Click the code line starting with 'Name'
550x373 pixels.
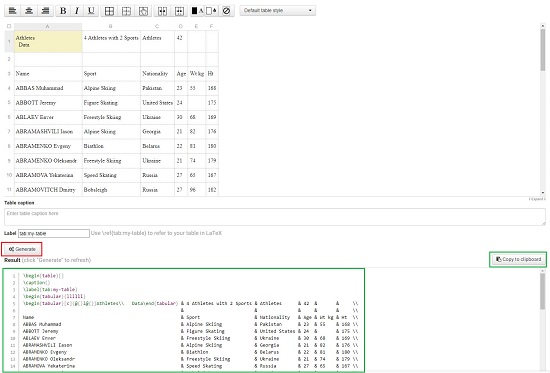point(190,318)
